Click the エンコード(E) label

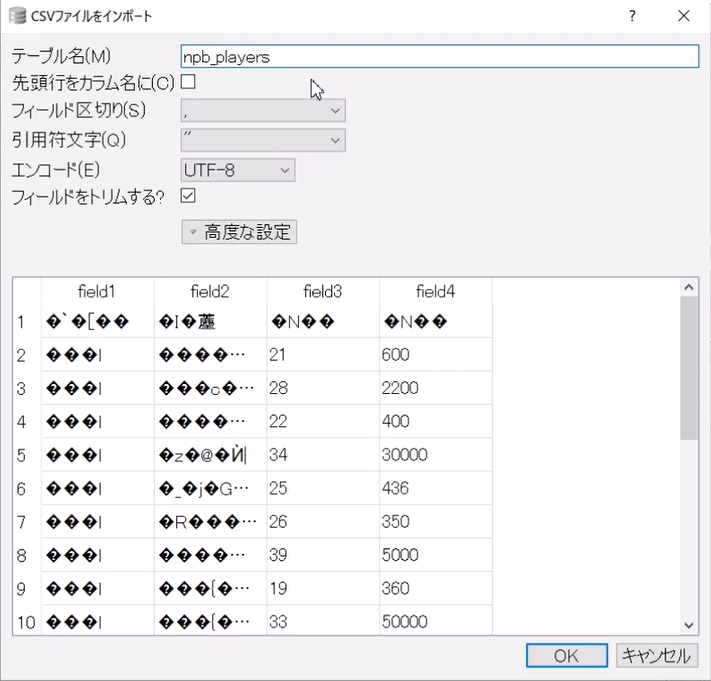click(x=56, y=170)
